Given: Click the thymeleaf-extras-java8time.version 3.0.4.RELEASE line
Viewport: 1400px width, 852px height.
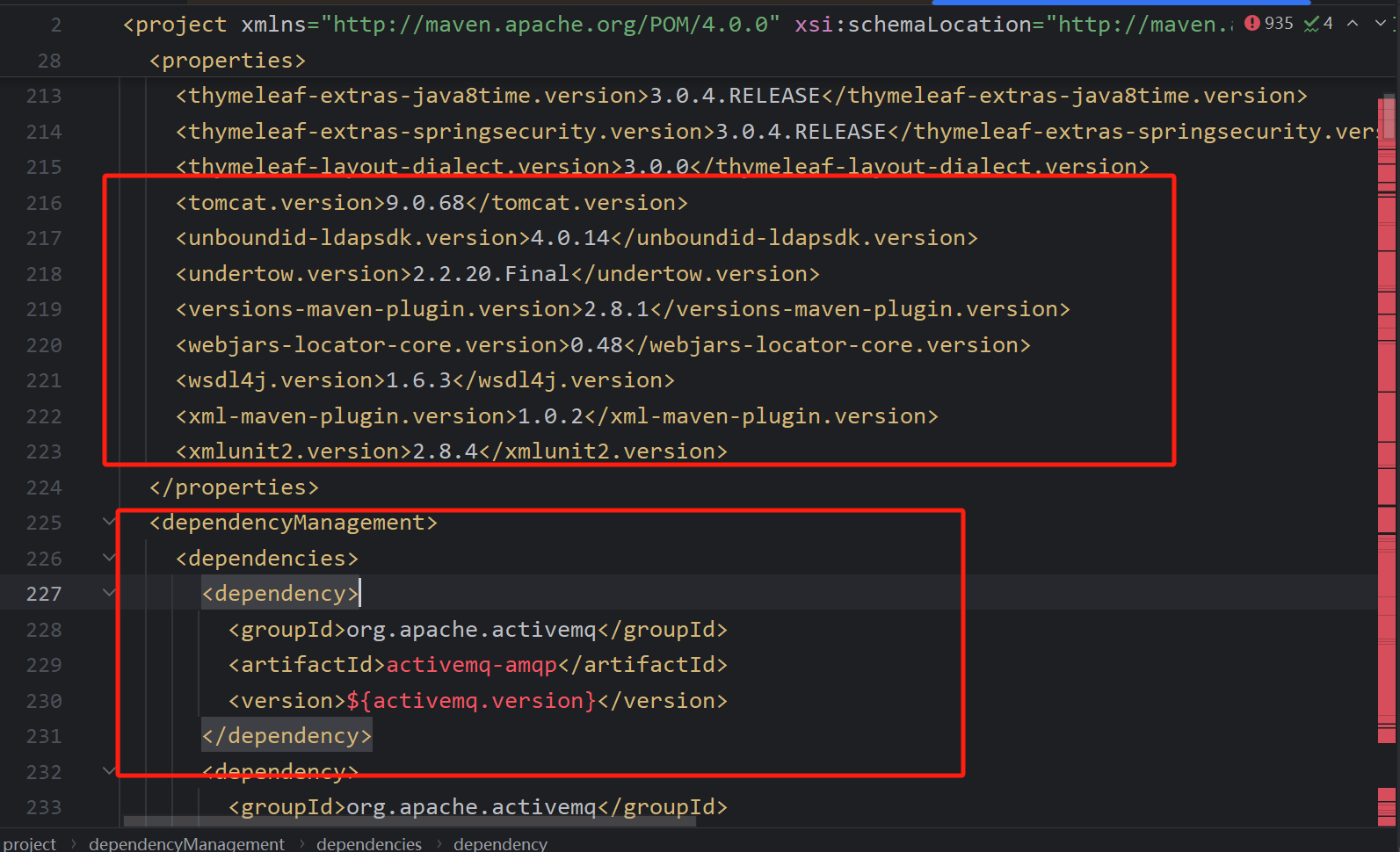Looking at the screenshot, I should (x=742, y=96).
